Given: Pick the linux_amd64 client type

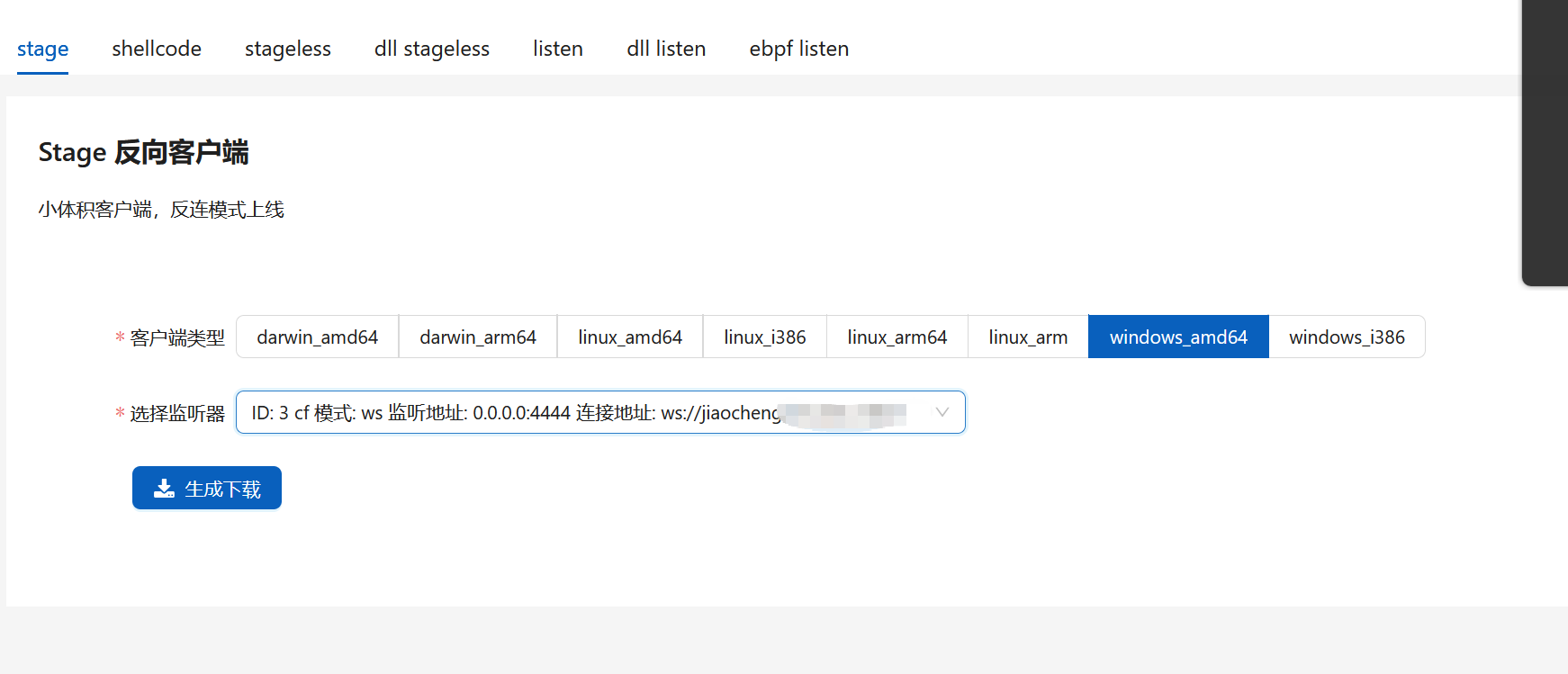Looking at the screenshot, I should click(629, 337).
